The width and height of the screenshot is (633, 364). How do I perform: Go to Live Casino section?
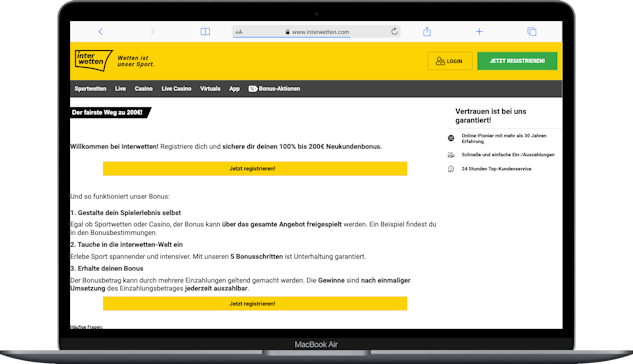[176, 89]
